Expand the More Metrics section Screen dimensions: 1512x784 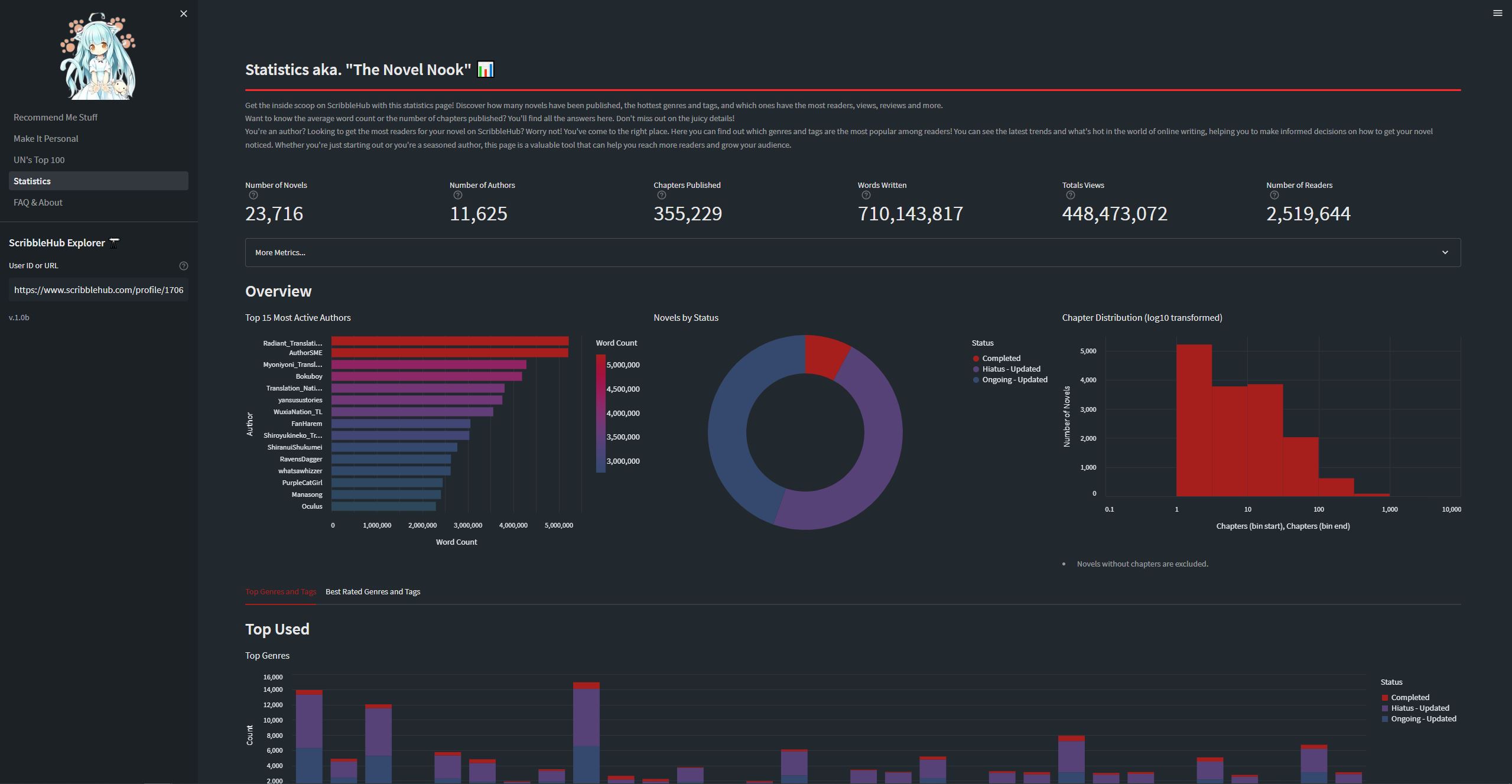852,252
